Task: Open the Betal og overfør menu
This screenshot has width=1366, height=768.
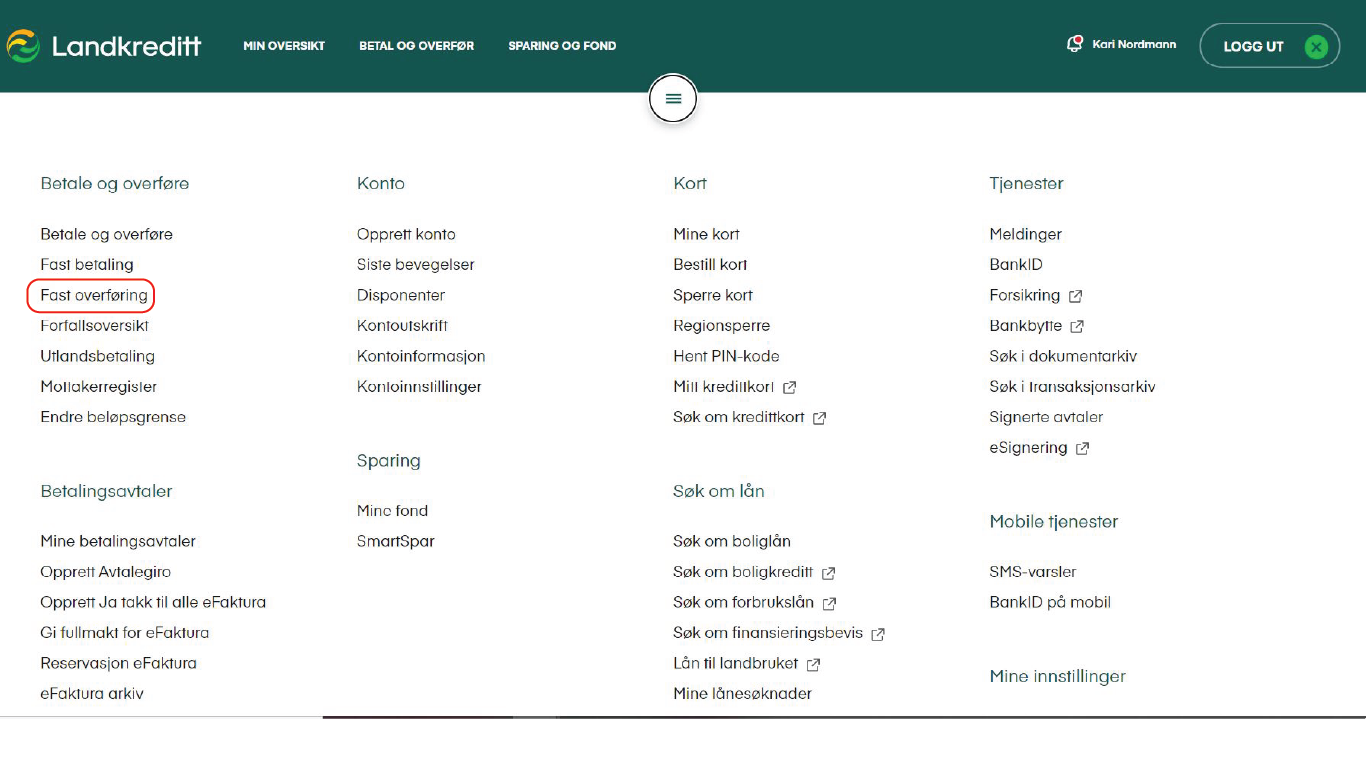Action: (416, 46)
